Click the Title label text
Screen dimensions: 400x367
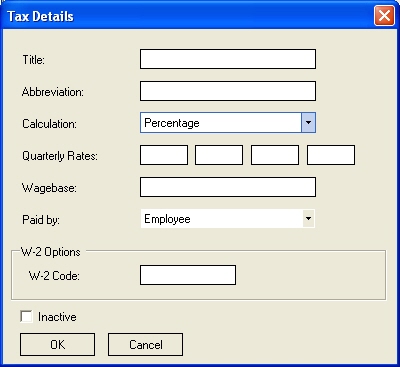[33, 60]
